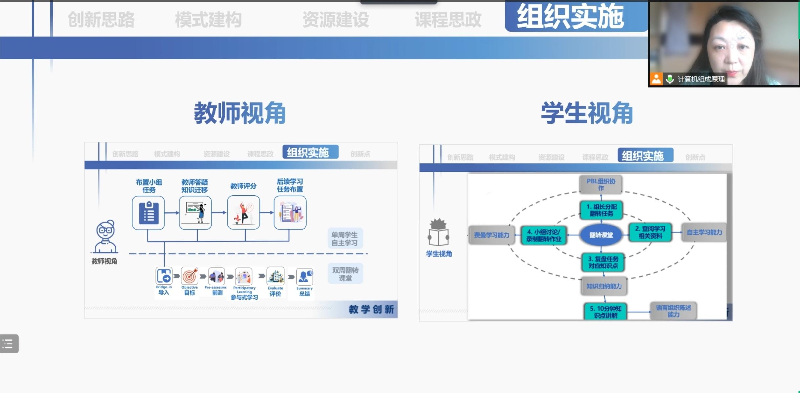Open the 资源建设 tab
800x393 pixels.
[336, 20]
